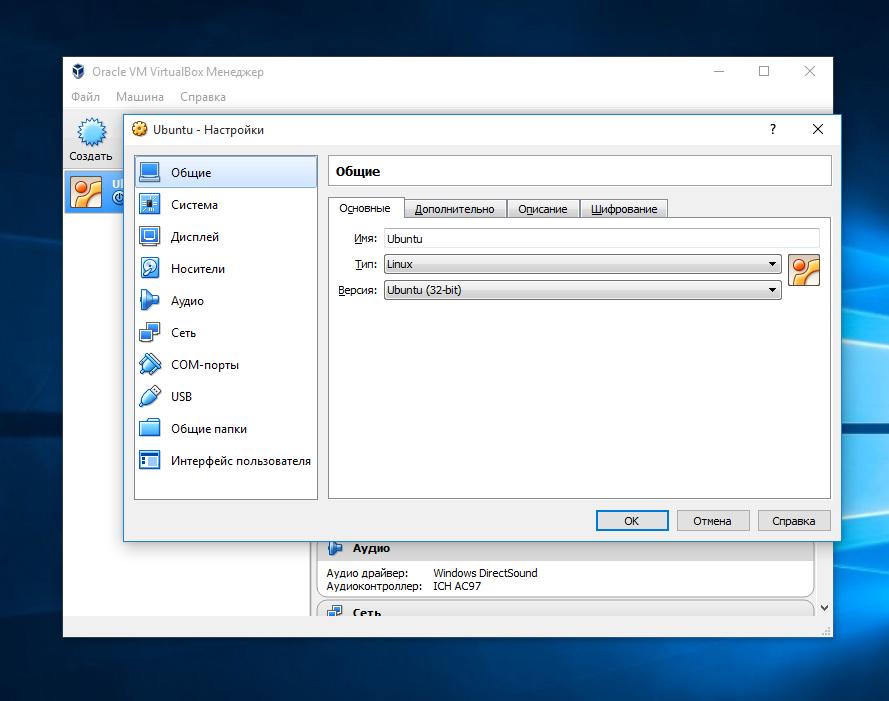The height and width of the screenshot is (701, 889).
Task: Open Интерфейс пользователя settings
Action: pyautogui.click(x=240, y=461)
